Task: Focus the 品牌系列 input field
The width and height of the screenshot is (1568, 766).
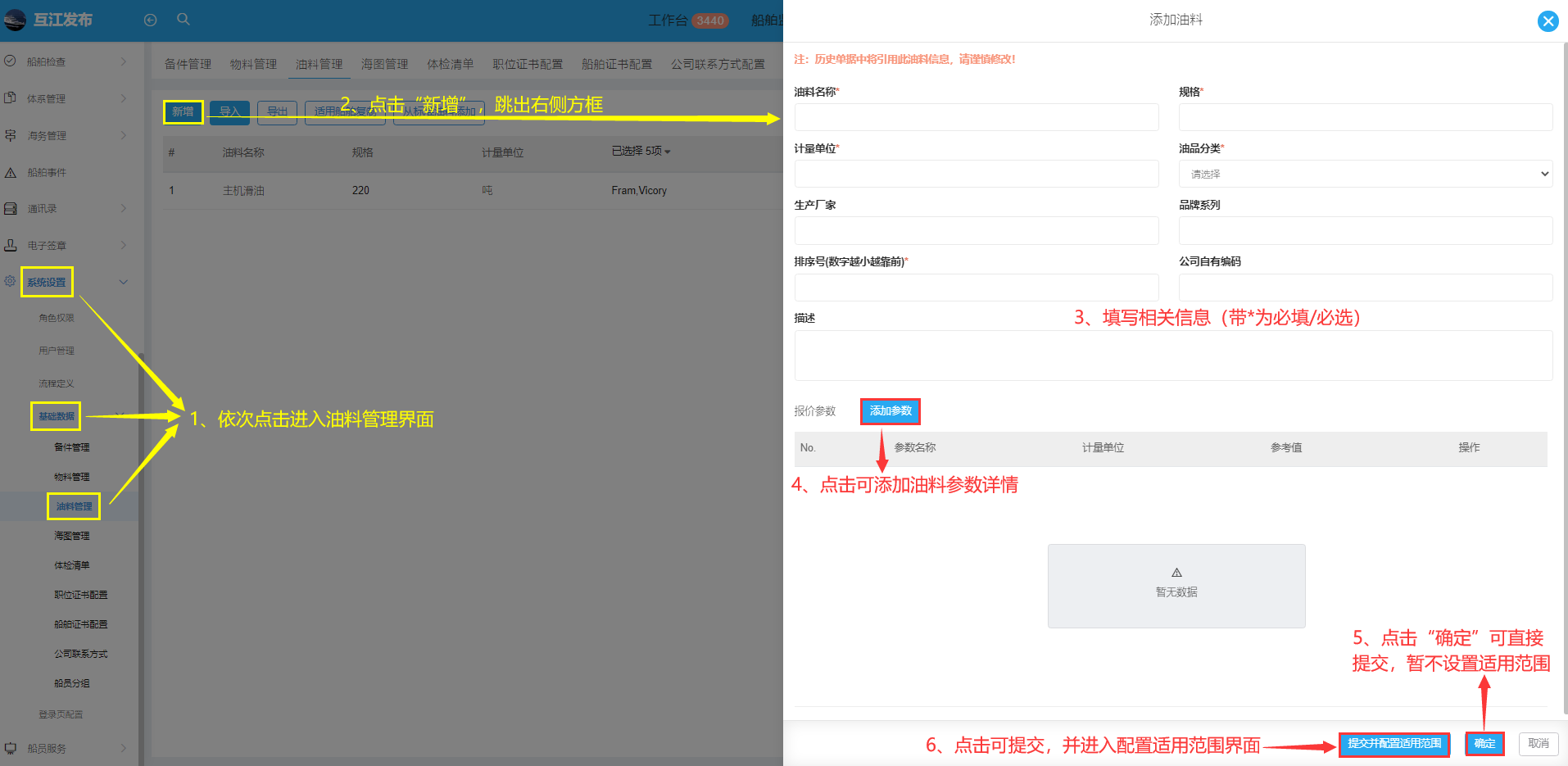Action: point(1366,230)
